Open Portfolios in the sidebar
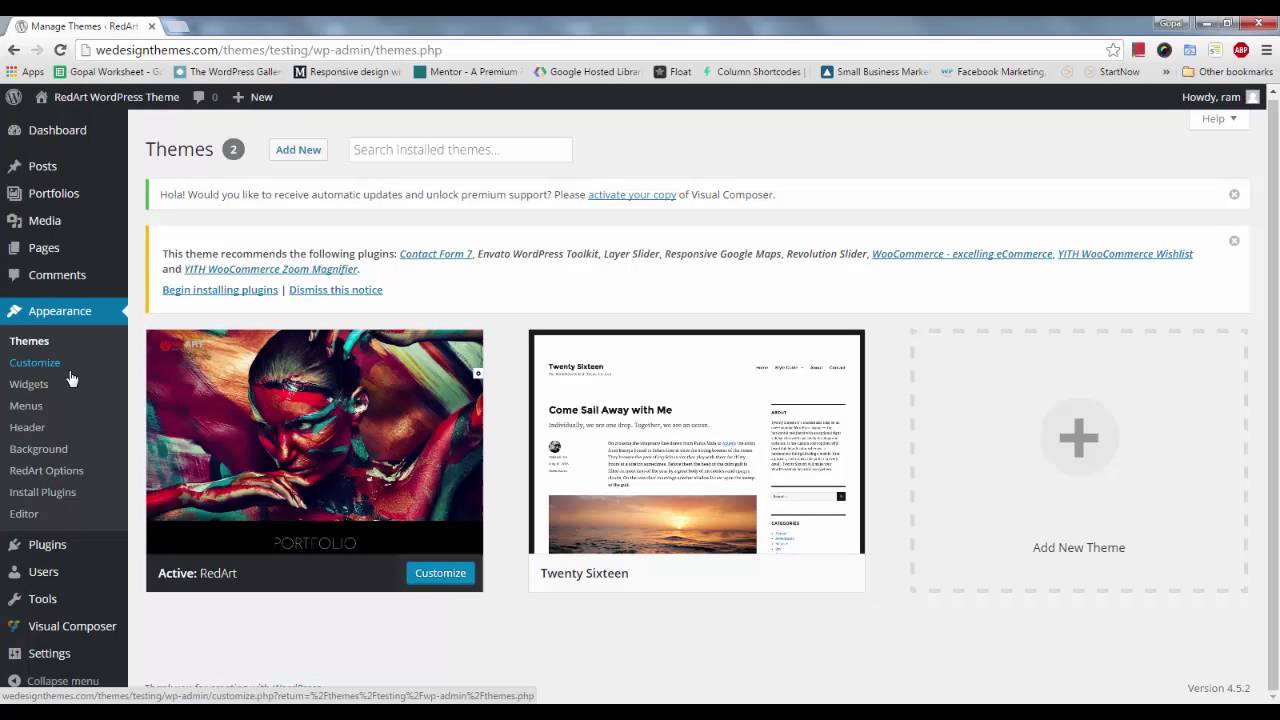 pos(53,193)
